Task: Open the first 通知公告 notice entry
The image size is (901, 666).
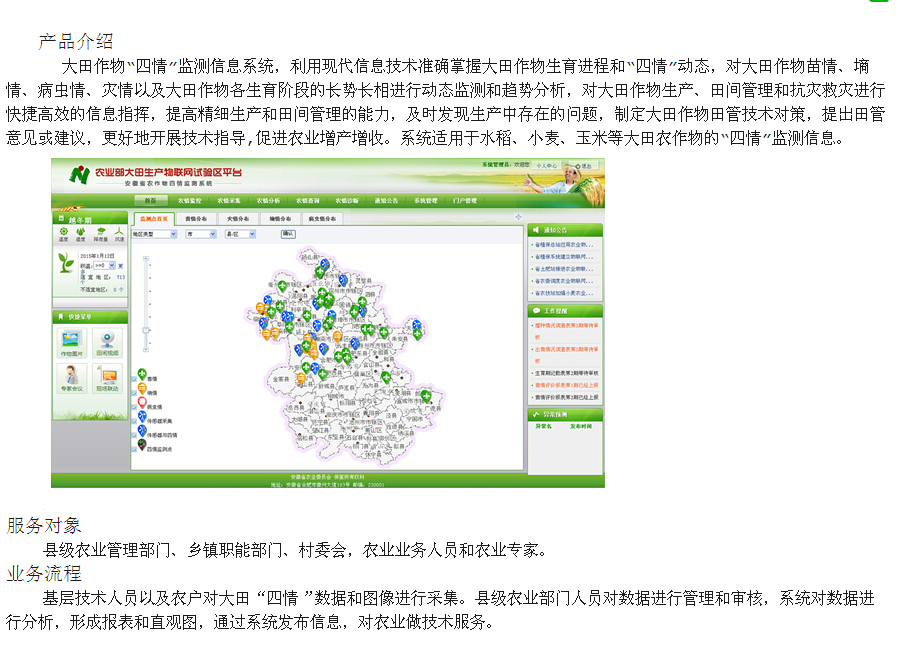Action: pyautogui.click(x=565, y=244)
